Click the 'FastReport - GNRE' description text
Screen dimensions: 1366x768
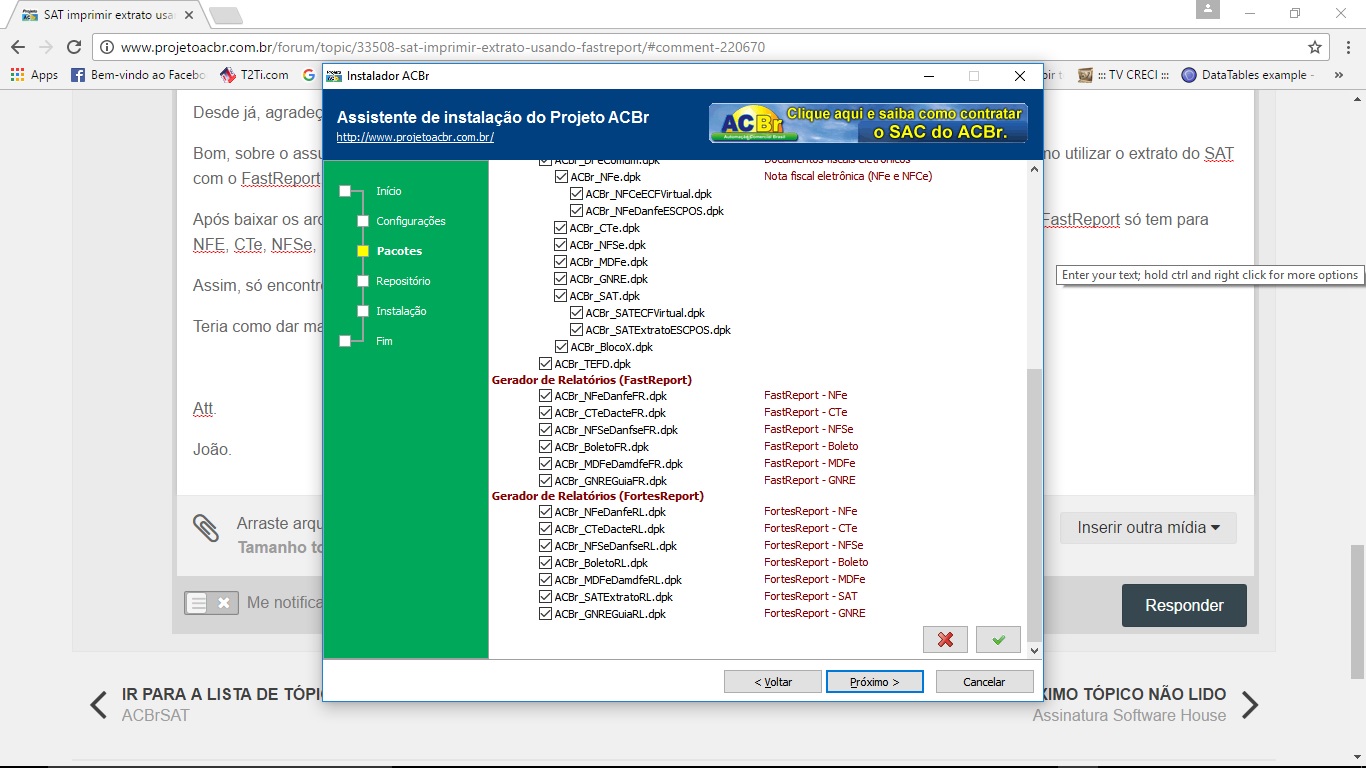(810, 481)
